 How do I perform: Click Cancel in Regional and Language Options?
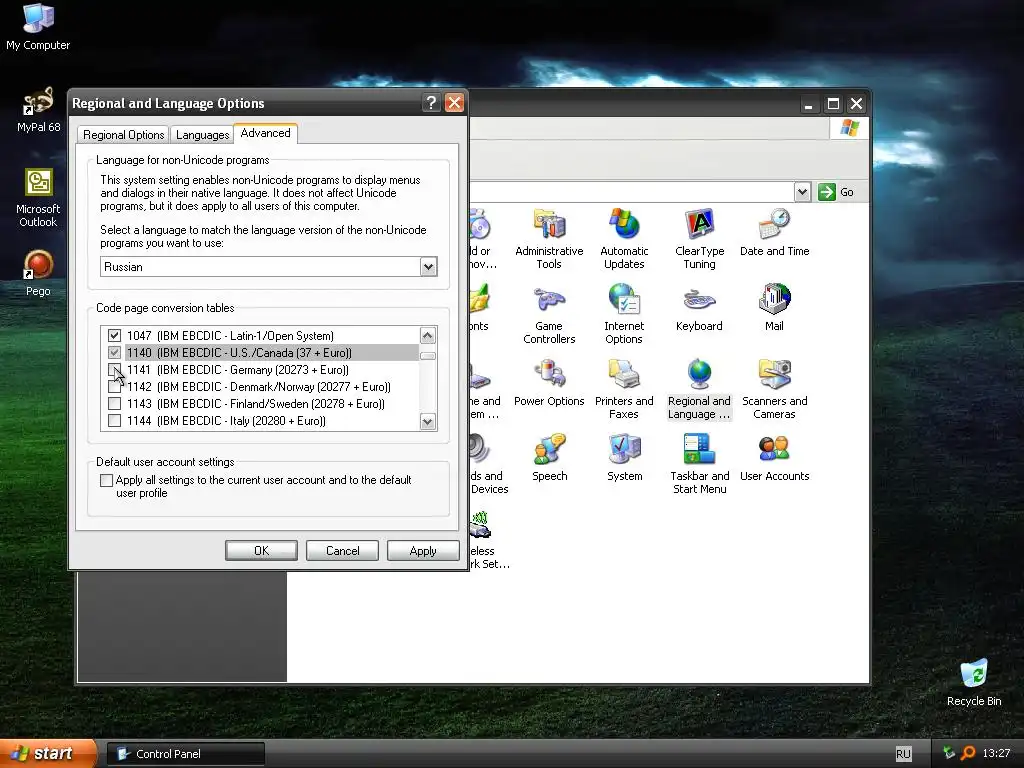pos(342,551)
